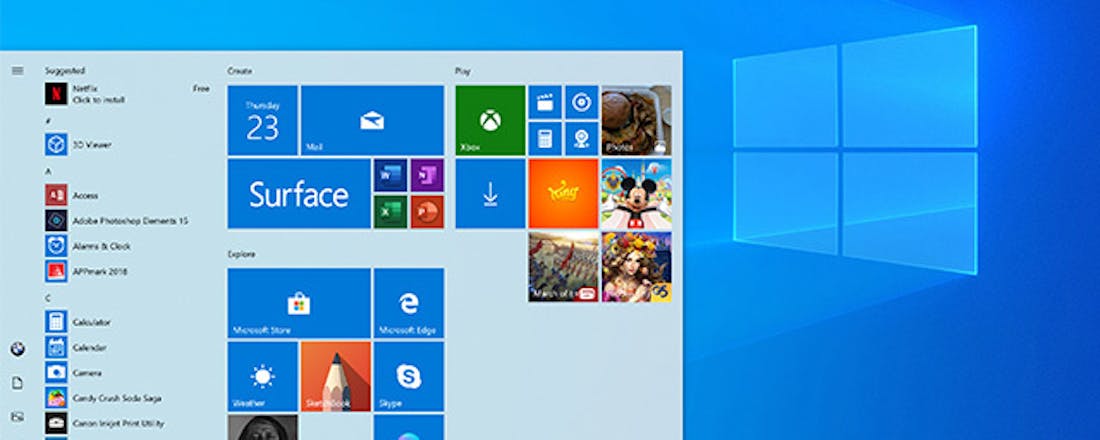Open the SketchBook tile
This screenshot has height=440, width=1100.
(335, 376)
